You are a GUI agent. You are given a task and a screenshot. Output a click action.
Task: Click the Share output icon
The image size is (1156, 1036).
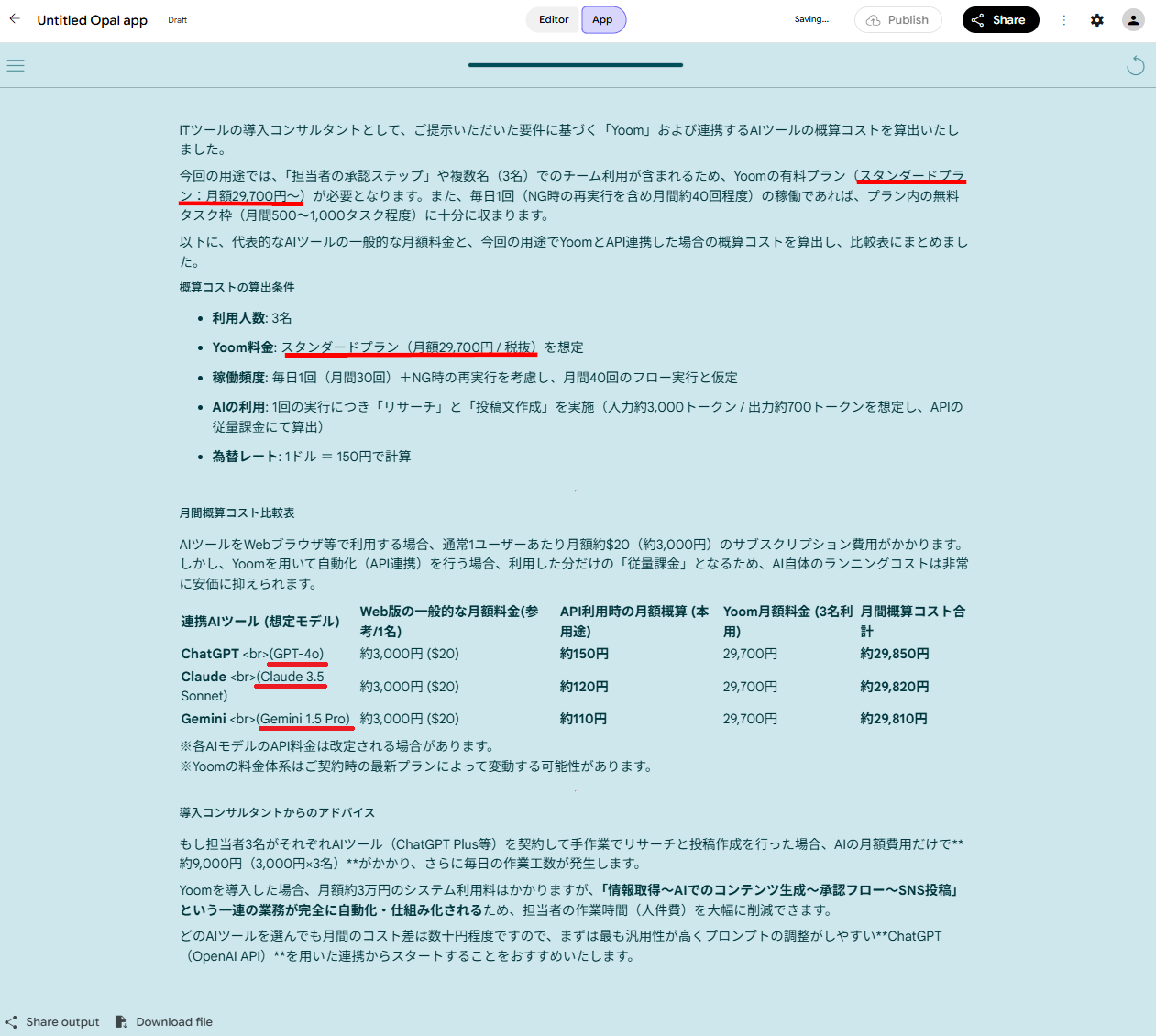[11, 1021]
